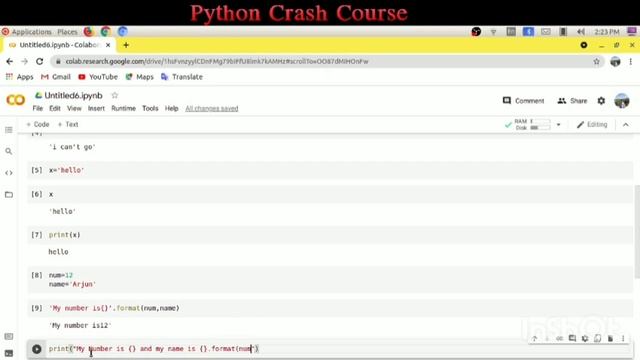Open the YouTube bookmark
The width and height of the screenshot is (640, 360).
[98, 77]
